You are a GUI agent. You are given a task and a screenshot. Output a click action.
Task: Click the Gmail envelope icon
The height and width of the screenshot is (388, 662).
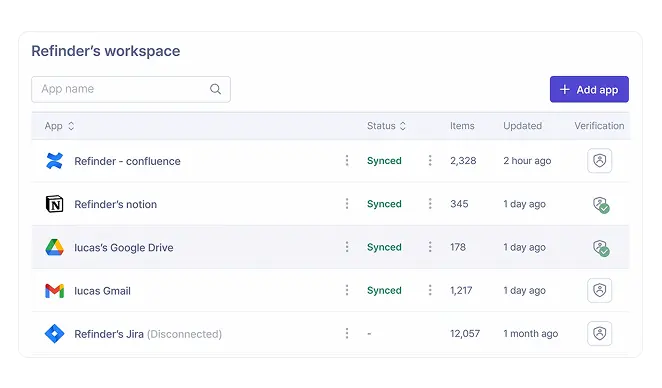54,291
